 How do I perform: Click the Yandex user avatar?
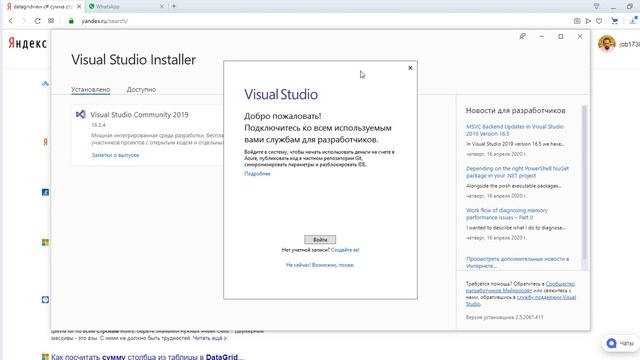(x=607, y=44)
